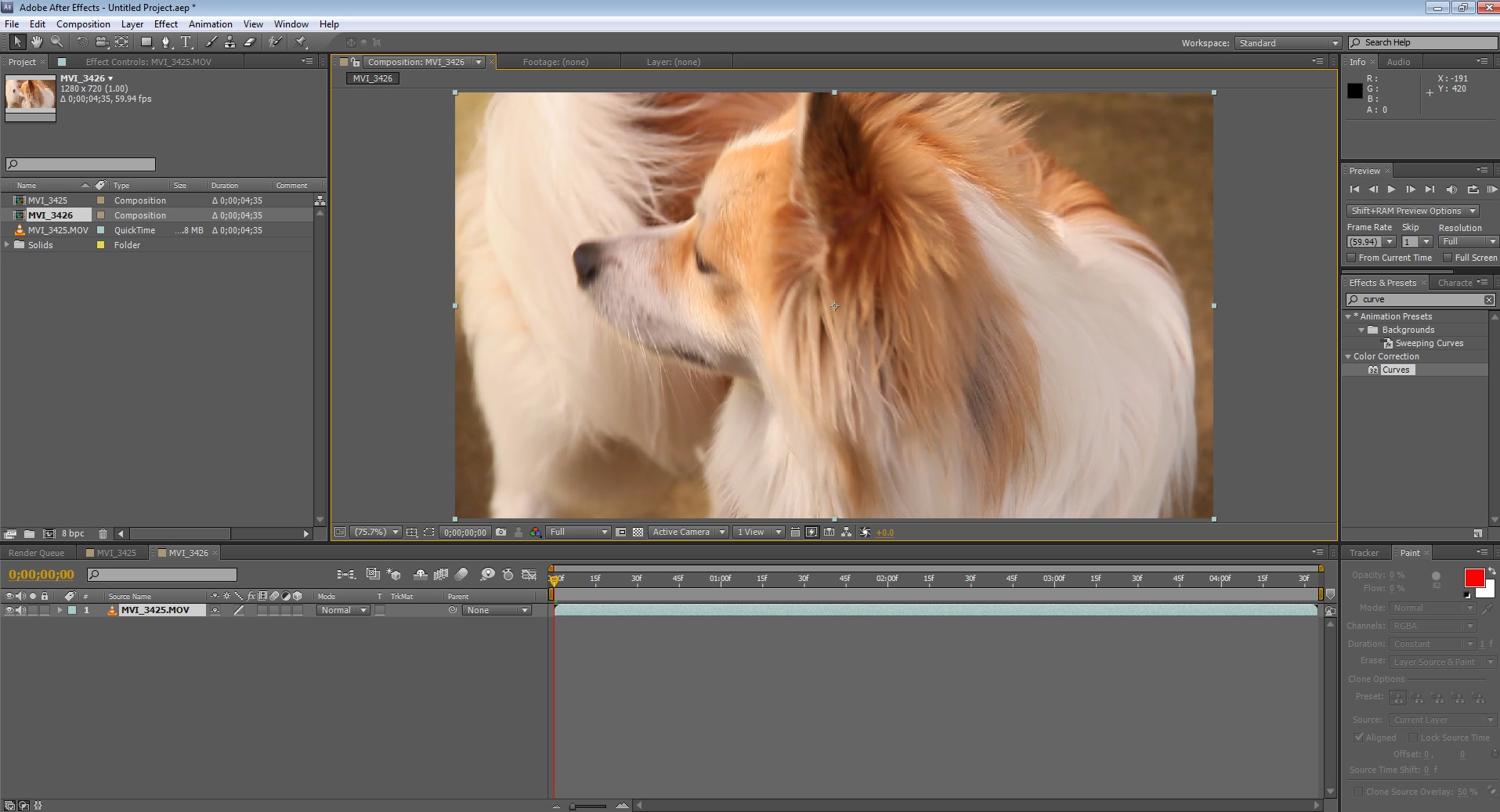
Task: Hide the MVI_3425.MOV layer video
Action: [x=9, y=611]
